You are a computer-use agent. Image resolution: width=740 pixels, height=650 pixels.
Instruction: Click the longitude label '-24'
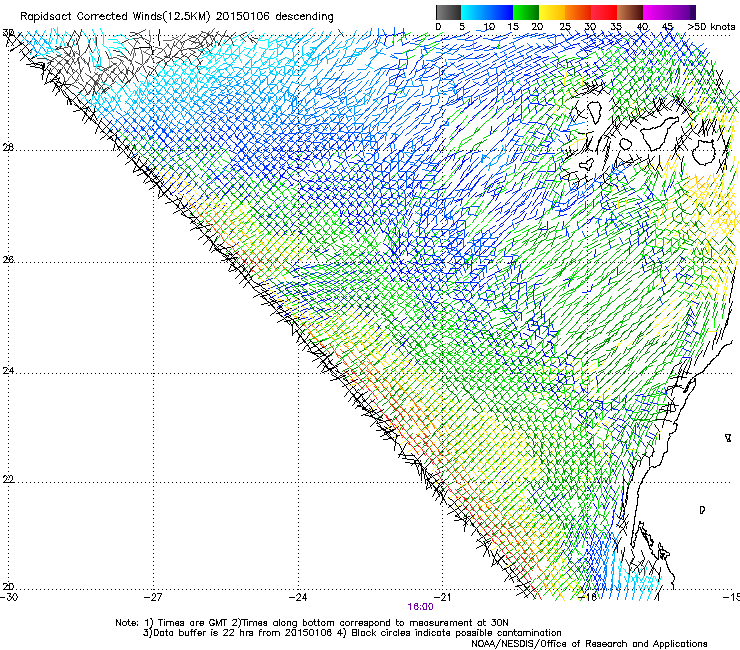coord(298,597)
